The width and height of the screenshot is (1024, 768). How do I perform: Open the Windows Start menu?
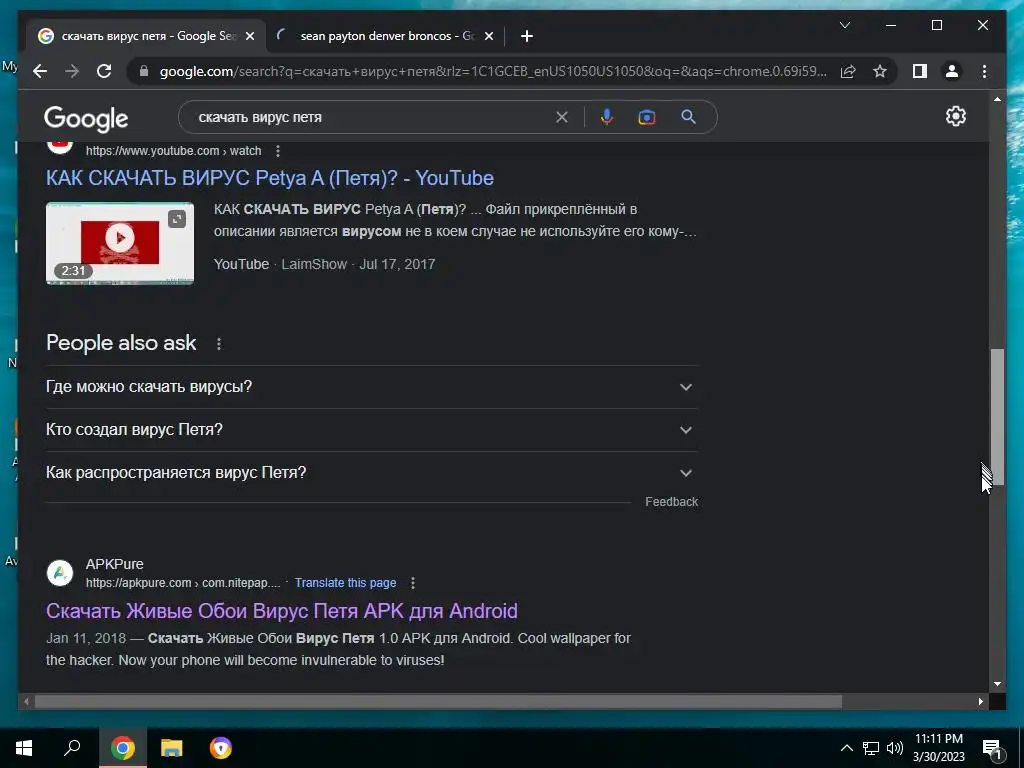click(24, 748)
